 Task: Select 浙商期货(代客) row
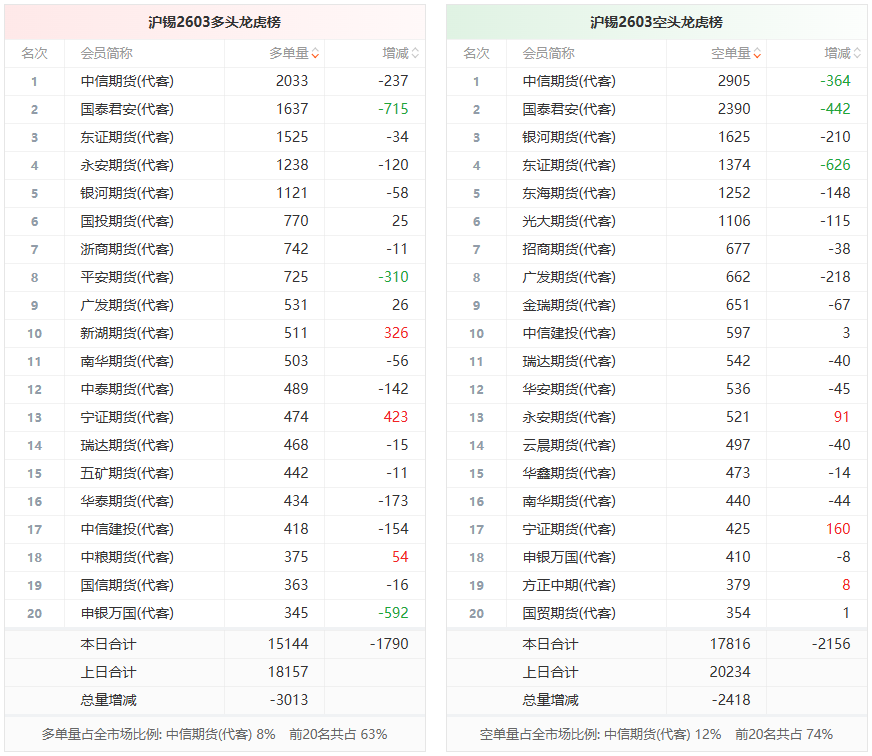[x=215, y=249]
